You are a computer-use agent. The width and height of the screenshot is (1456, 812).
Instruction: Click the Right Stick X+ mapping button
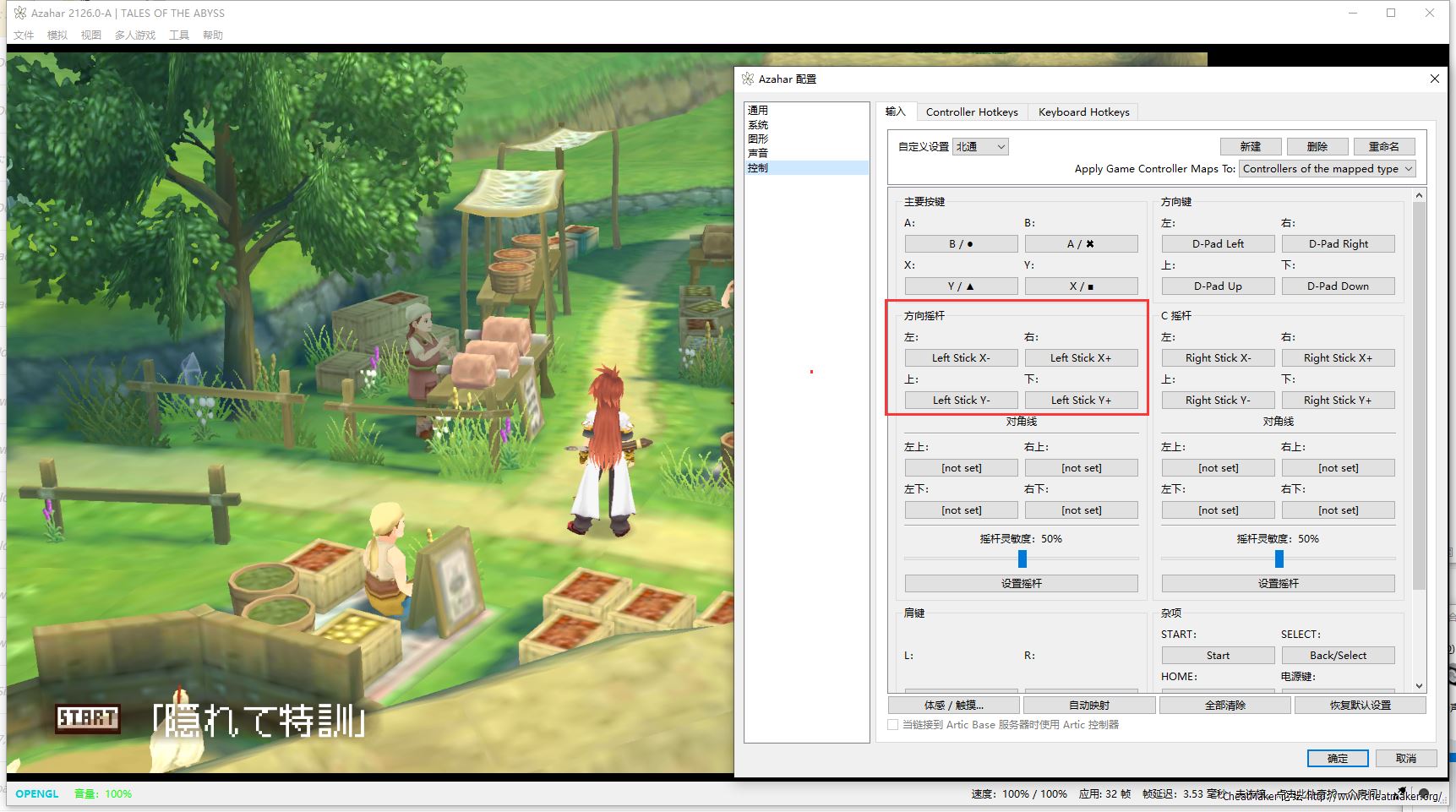click(1339, 357)
